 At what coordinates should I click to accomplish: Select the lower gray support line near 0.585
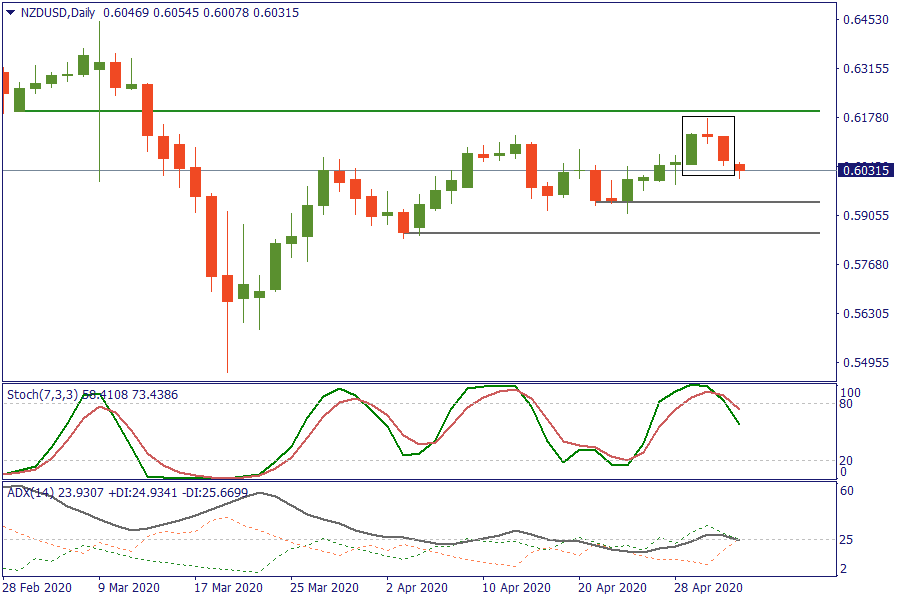[x=612, y=233]
